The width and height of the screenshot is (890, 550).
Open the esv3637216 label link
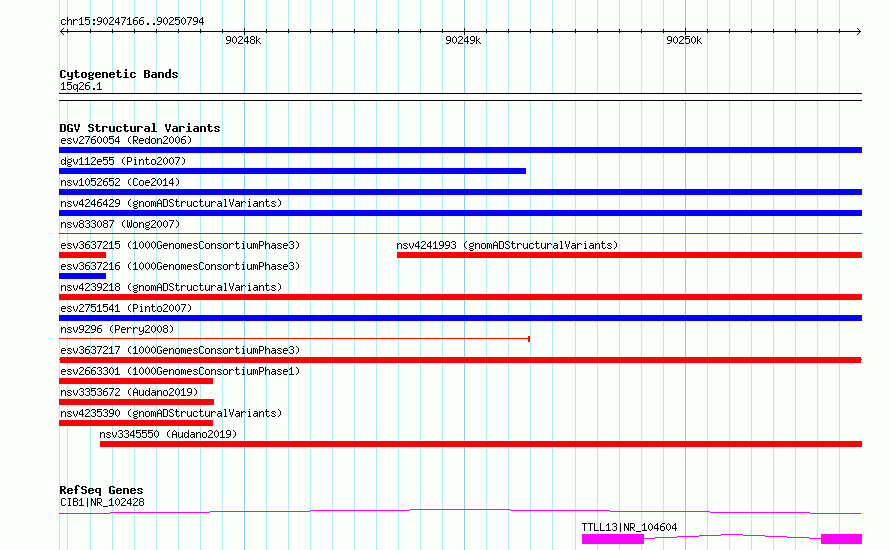point(180,266)
